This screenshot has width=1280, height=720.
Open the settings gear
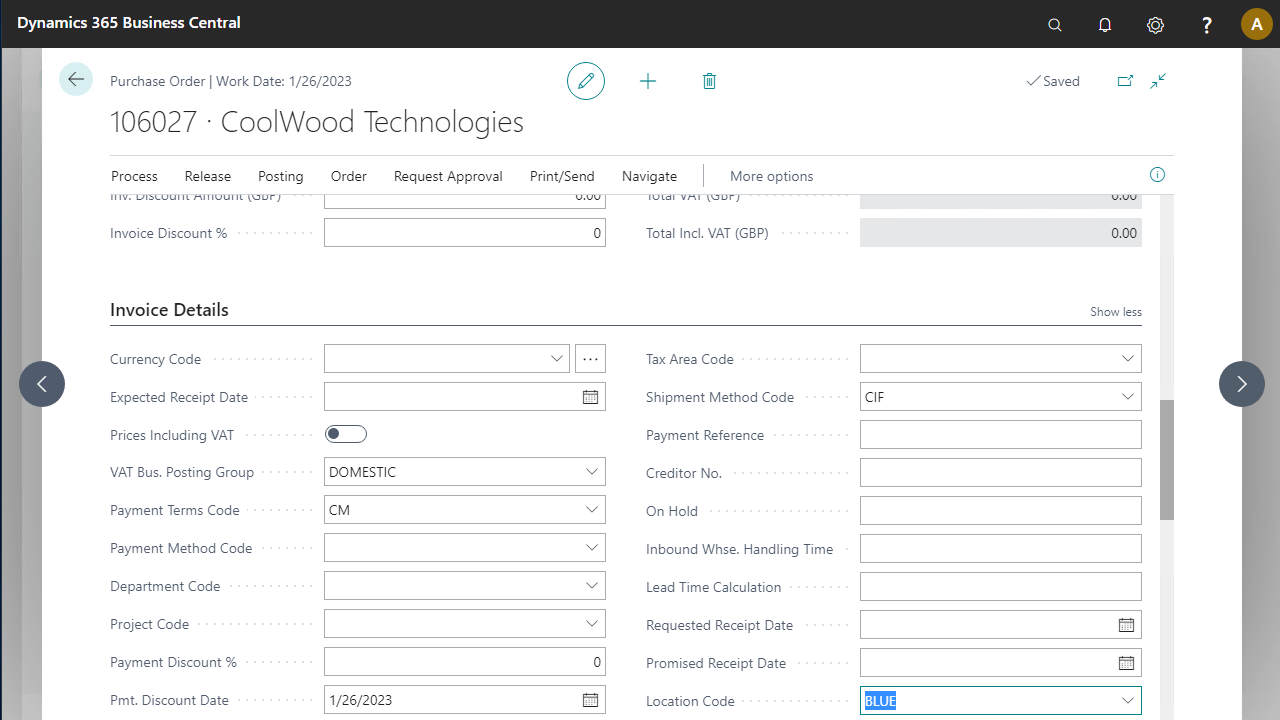[1155, 24]
